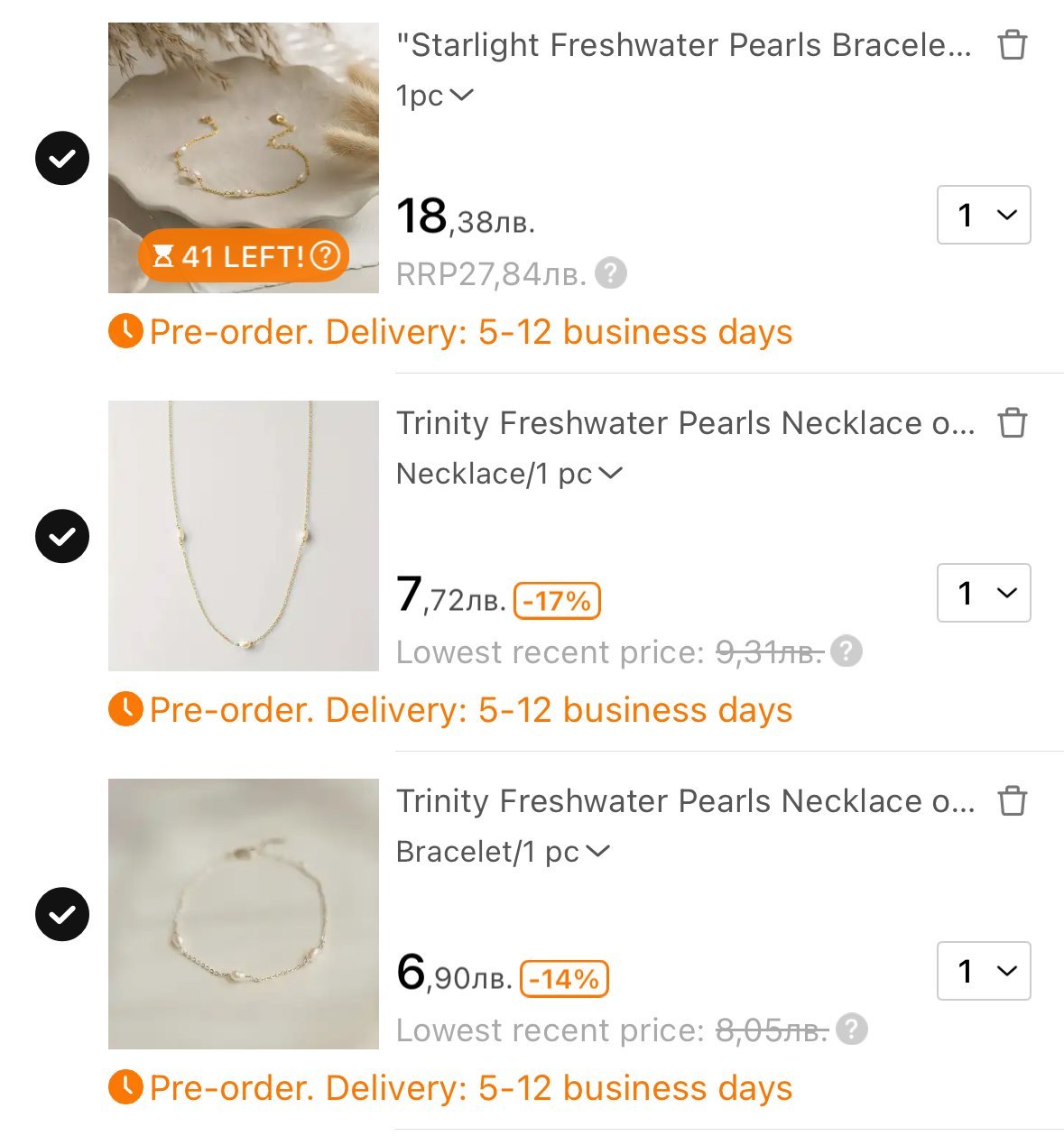The height and width of the screenshot is (1136, 1064).
Task: Click question mark beside 8,05лв. lowest price
Action: pyautogui.click(x=851, y=1029)
